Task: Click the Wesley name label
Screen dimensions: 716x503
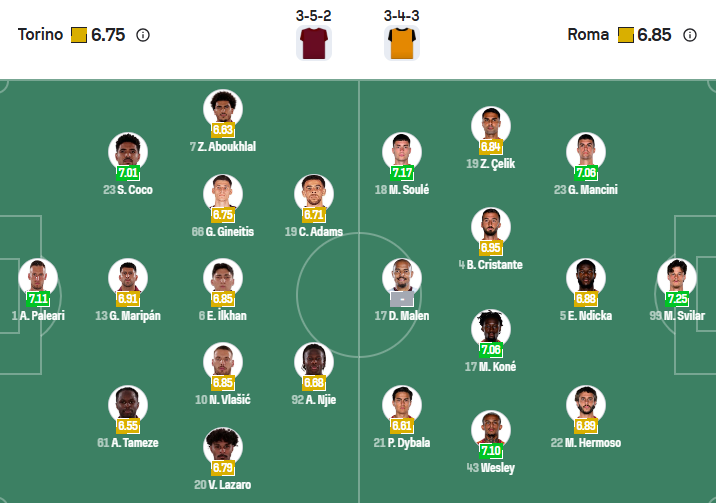Action: pyautogui.click(x=490, y=467)
